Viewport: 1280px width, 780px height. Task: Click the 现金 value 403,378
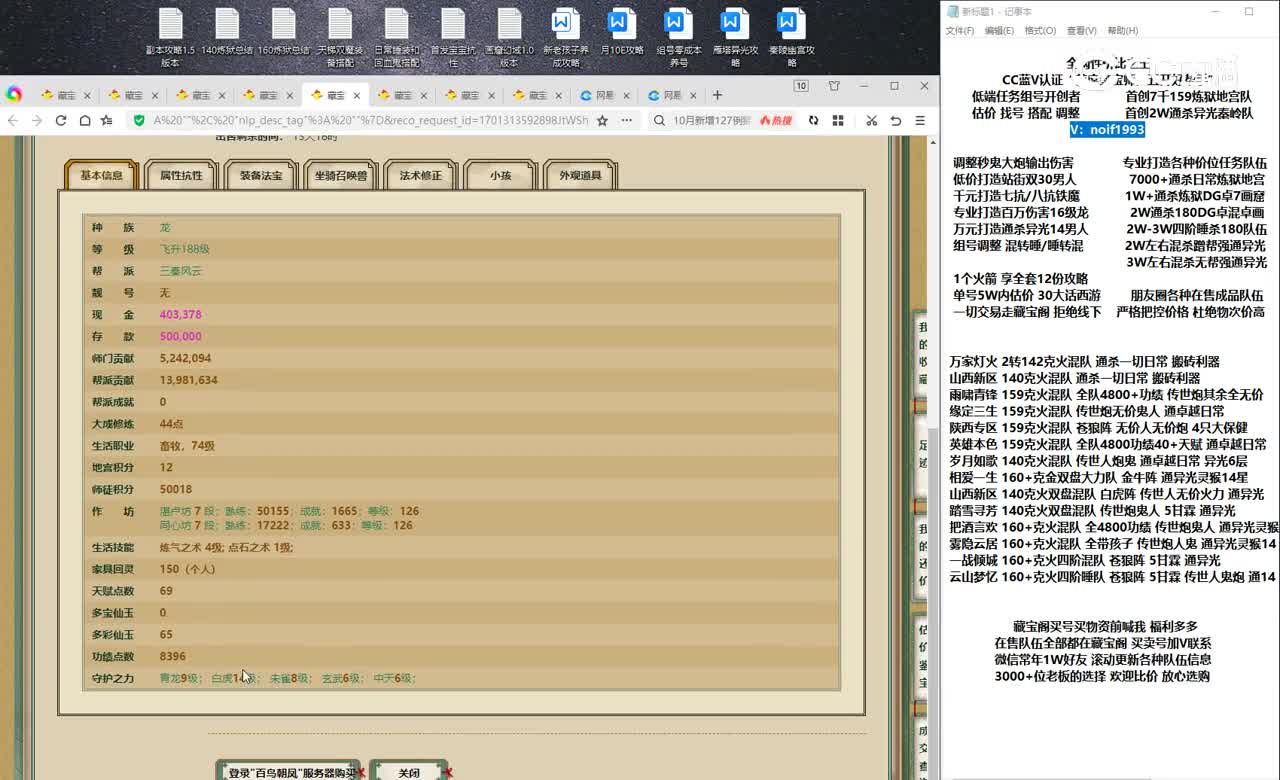[x=181, y=314]
